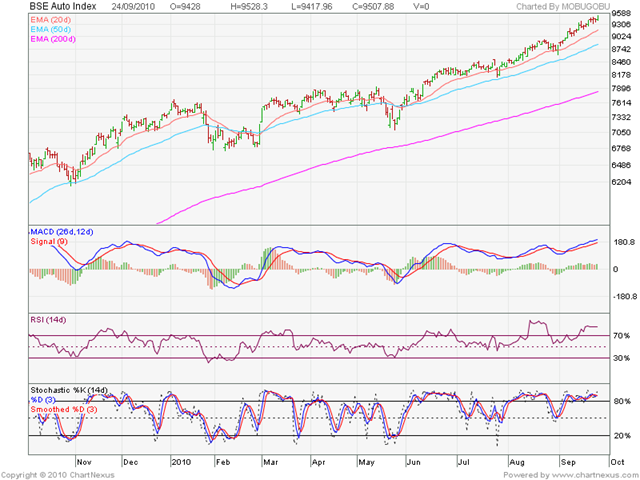Click the open value O=9428
This screenshot has width=640, height=480.
(185, 7)
